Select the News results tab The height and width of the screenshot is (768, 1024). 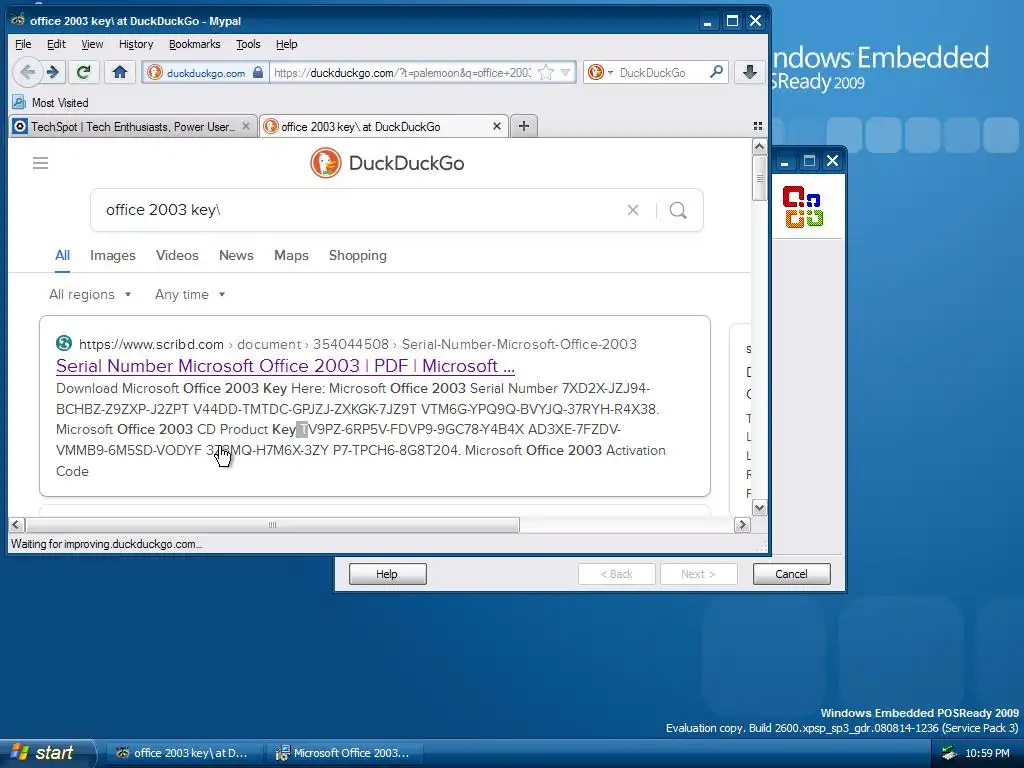tap(236, 255)
